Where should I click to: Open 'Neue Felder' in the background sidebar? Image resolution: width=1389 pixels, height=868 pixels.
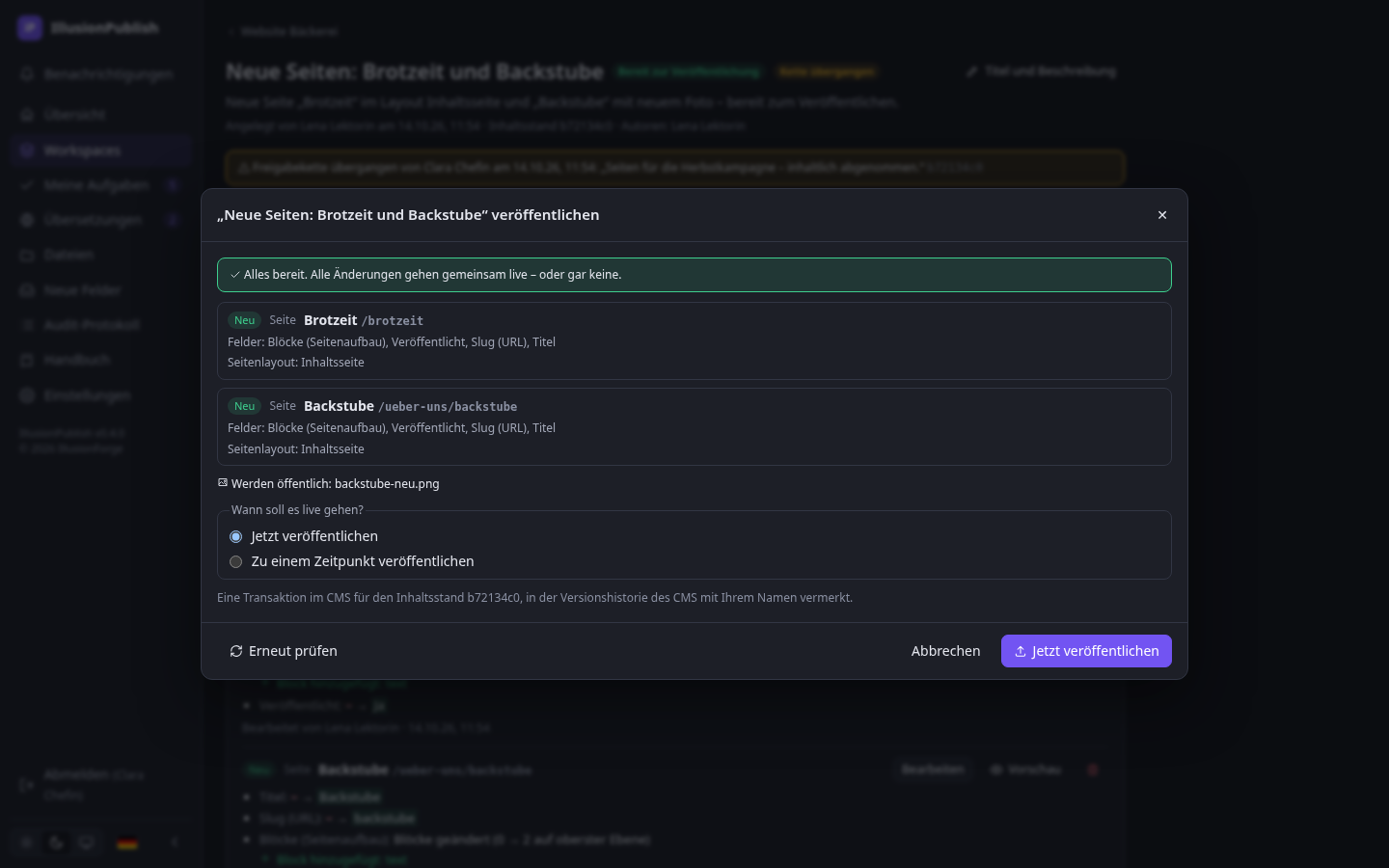(x=100, y=290)
